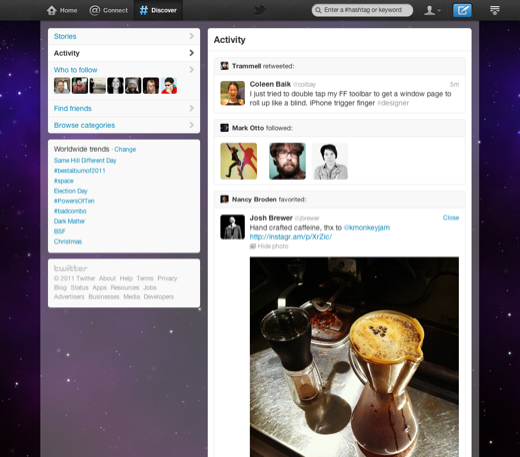Click last suggested avatar with red shirt

coord(169,85)
